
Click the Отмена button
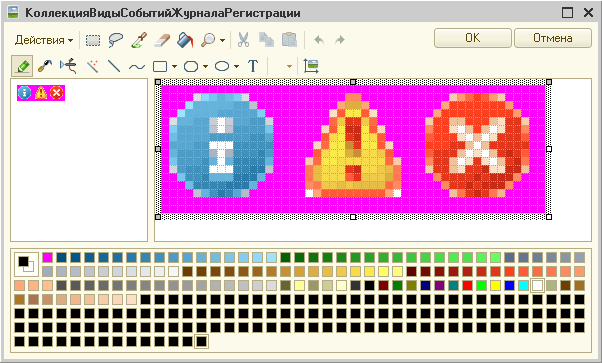tap(552, 38)
